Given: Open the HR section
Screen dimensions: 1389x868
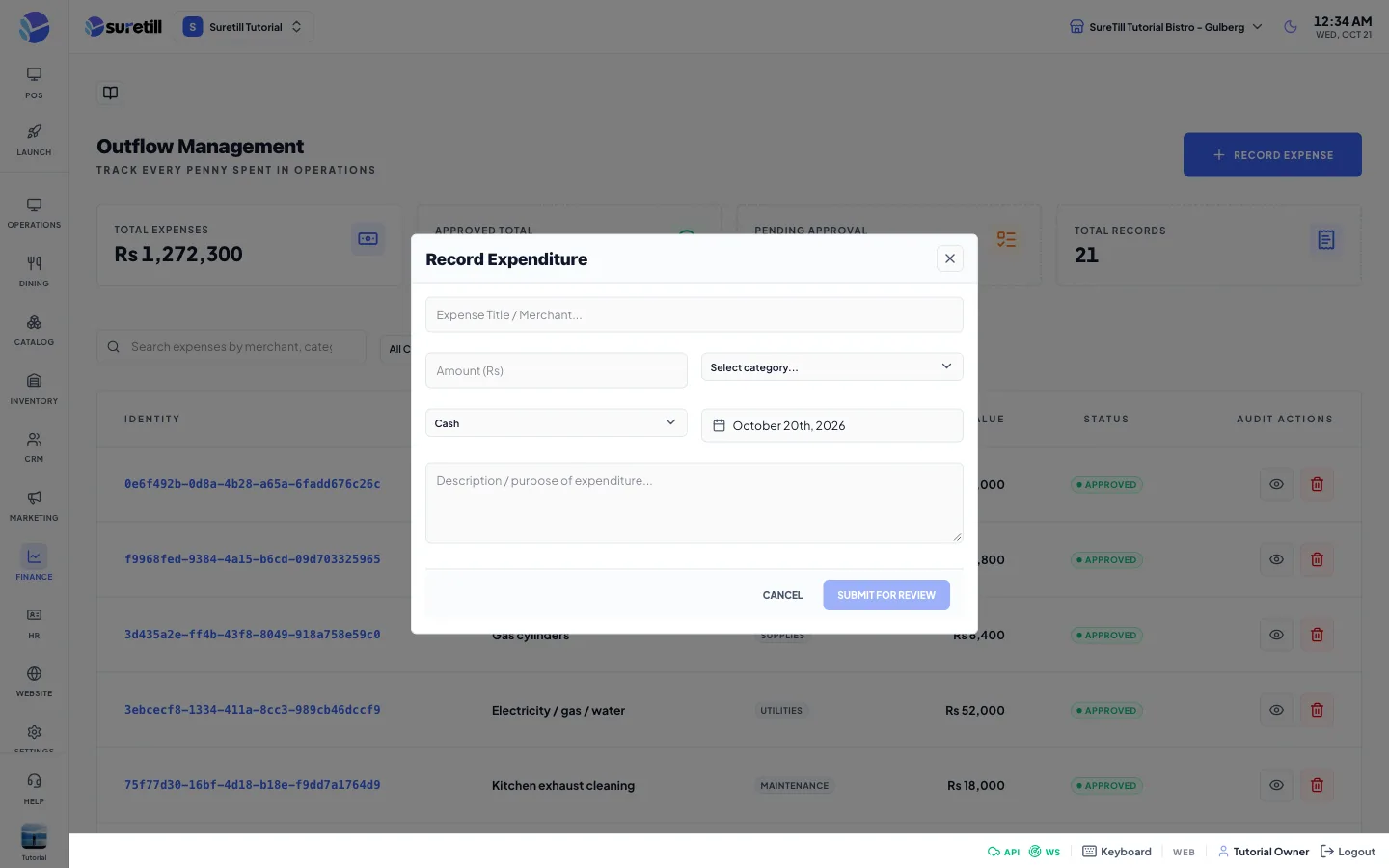Looking at the screenshot, I should pyautogui.click(x=34, y=624).
